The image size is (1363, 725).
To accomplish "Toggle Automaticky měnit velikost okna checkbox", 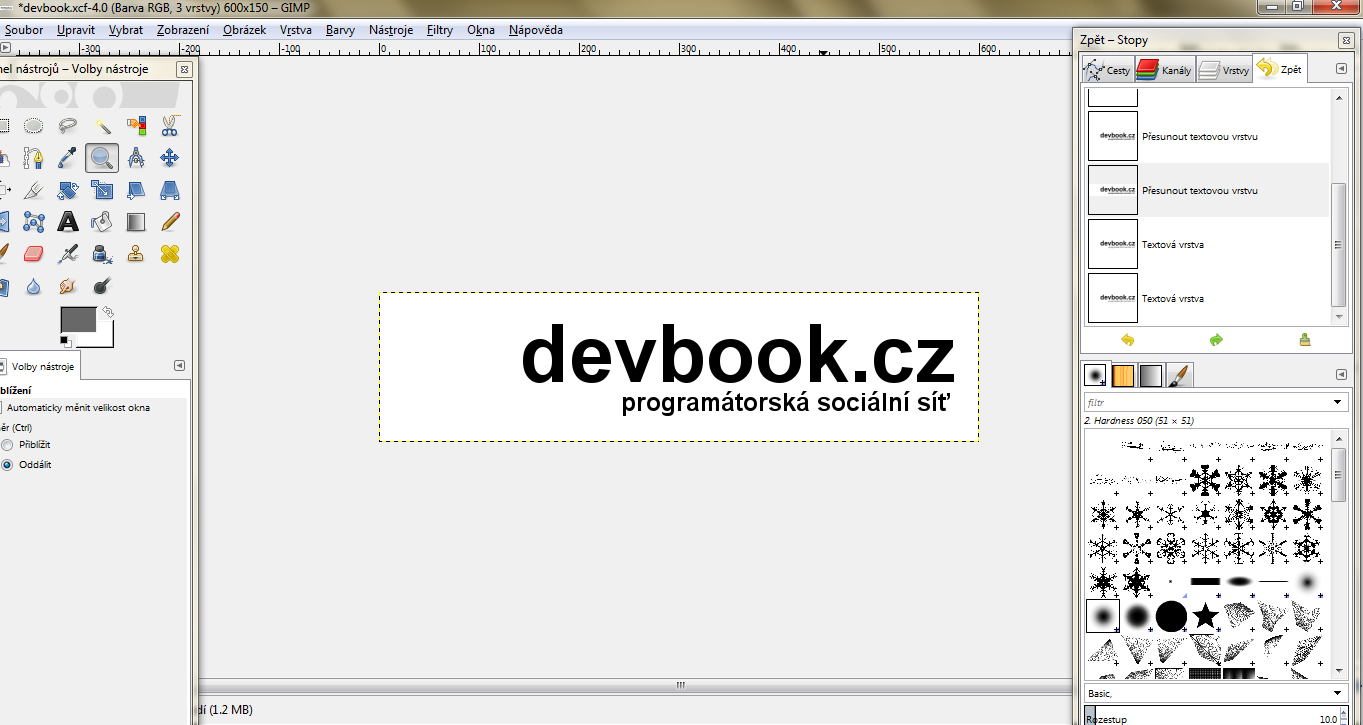I will click(x=2, y=408).
